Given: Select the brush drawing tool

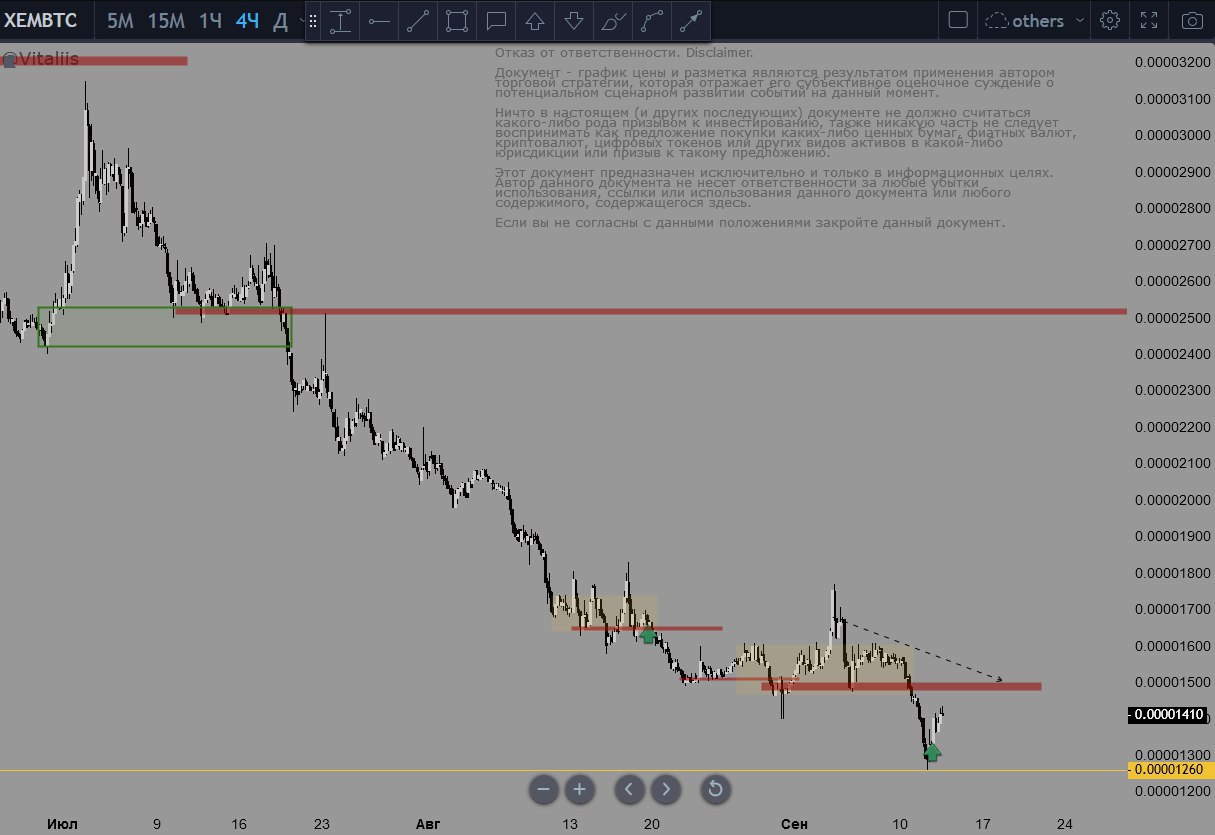Looking at the screenshot, I should point(613,20).
